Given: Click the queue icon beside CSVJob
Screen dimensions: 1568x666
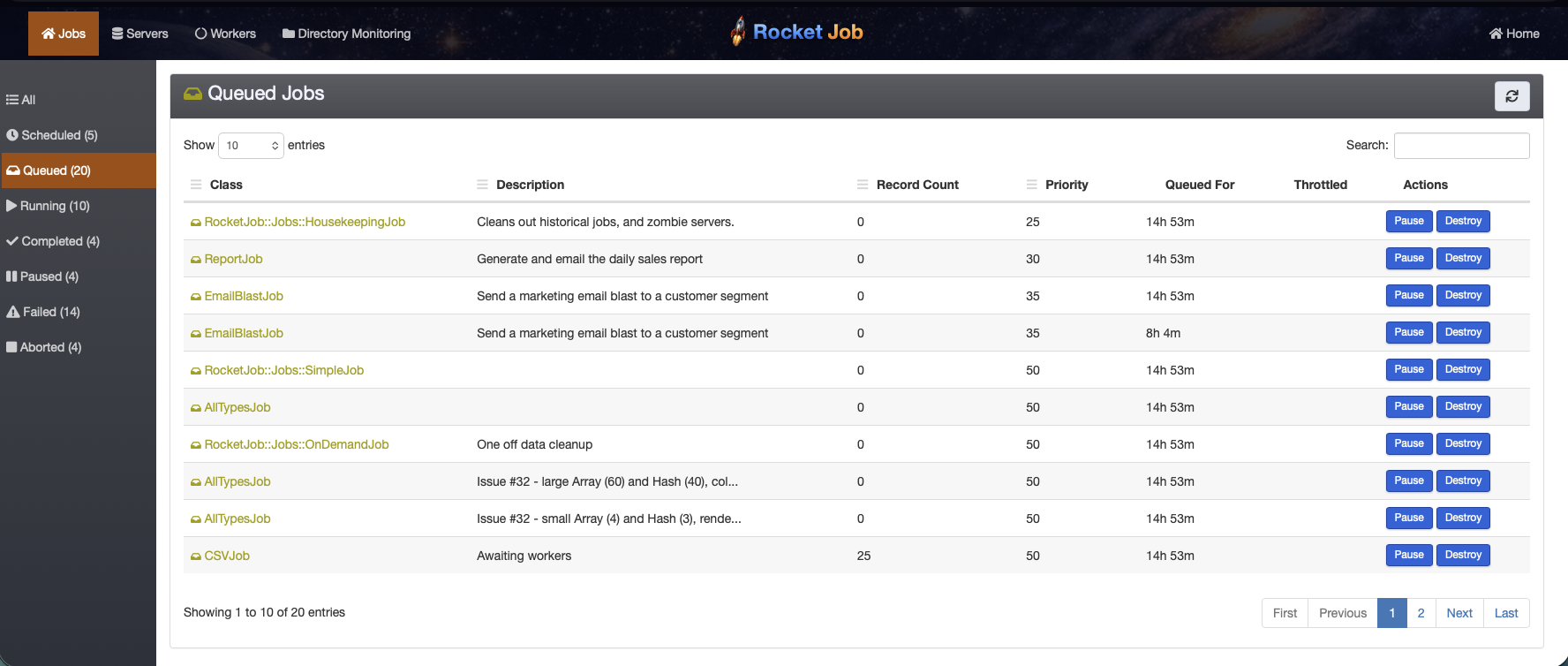Looking at the screenshot, I should click(196, 556).
